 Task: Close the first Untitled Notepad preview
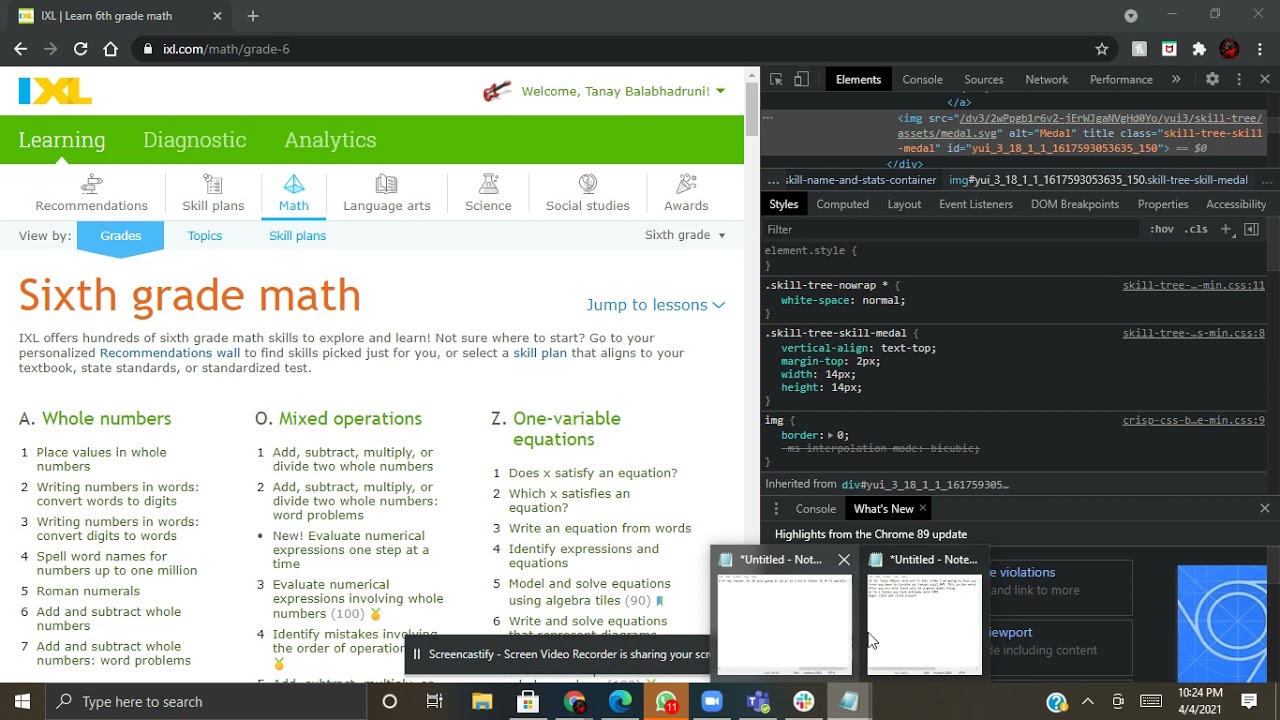844,560
